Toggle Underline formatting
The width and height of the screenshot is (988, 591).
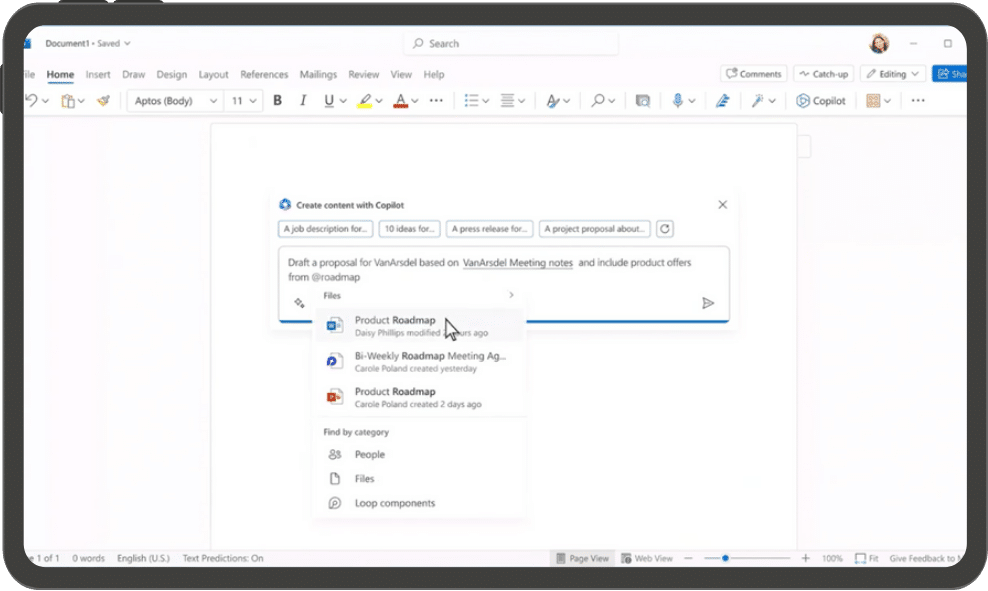(328, 101)
